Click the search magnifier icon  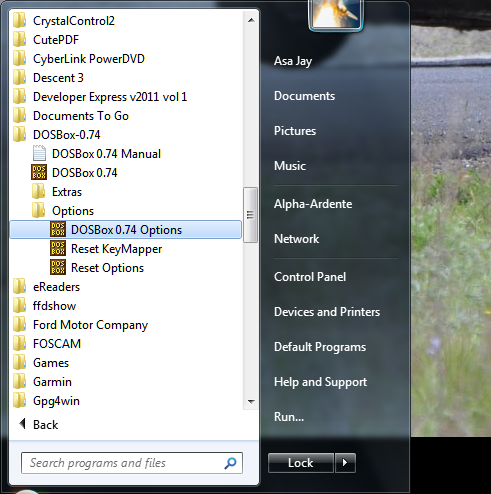[x=230, y=463]
